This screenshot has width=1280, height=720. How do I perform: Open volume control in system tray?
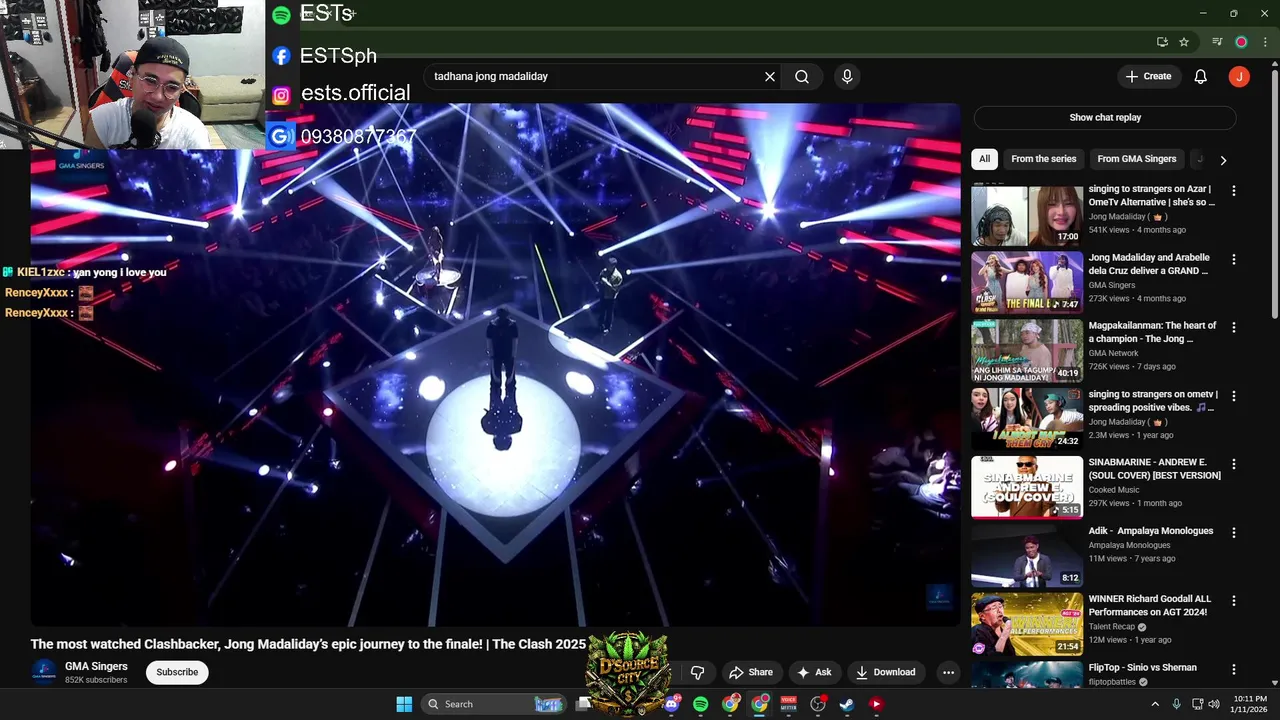(1214, 704)
